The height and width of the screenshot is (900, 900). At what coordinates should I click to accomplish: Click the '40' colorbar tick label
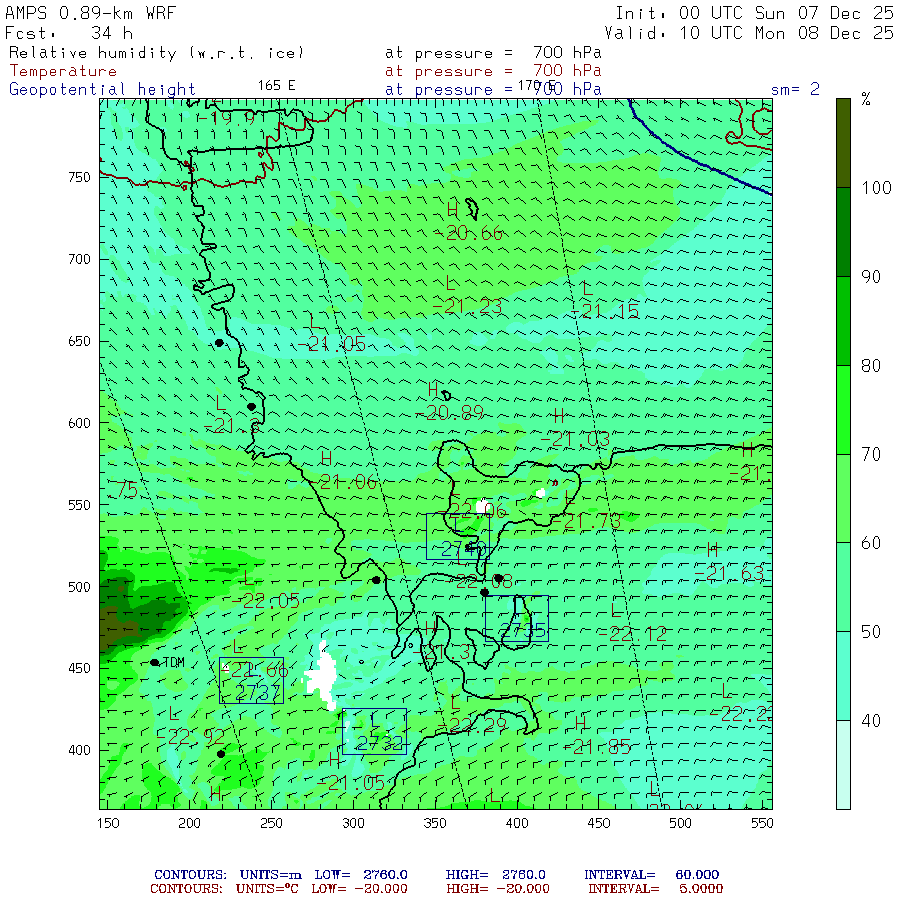[x=871, y=721]
